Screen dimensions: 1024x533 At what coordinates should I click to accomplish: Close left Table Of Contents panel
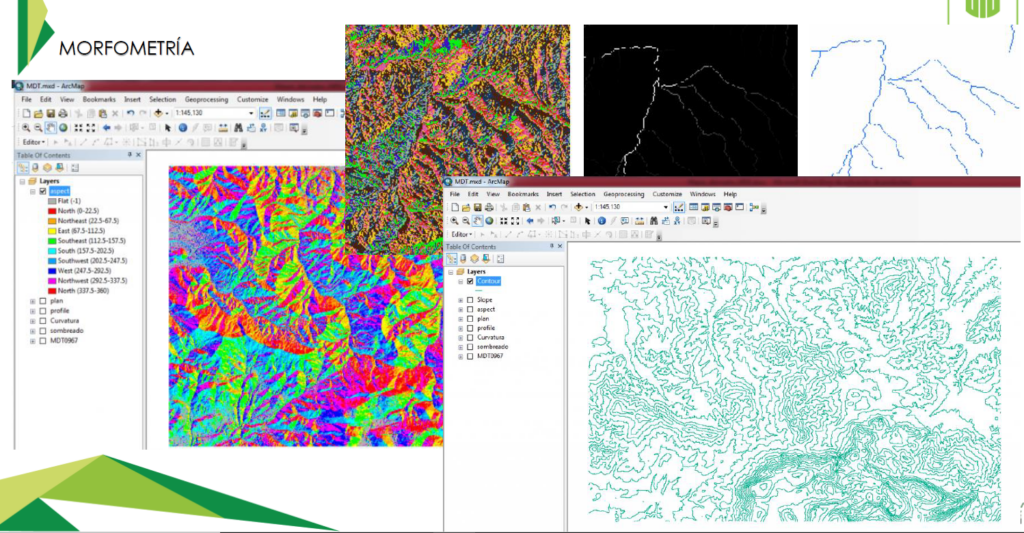138,155
